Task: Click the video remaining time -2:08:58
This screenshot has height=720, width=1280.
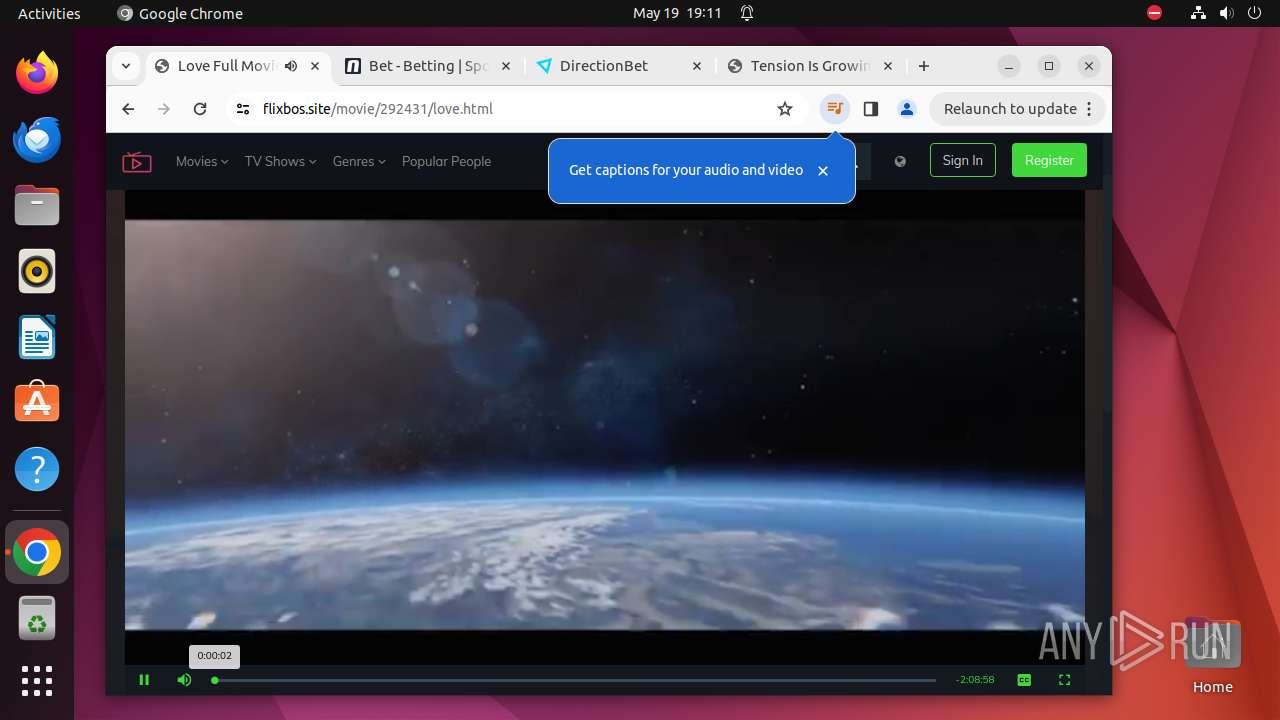Action: click(975, 680)
